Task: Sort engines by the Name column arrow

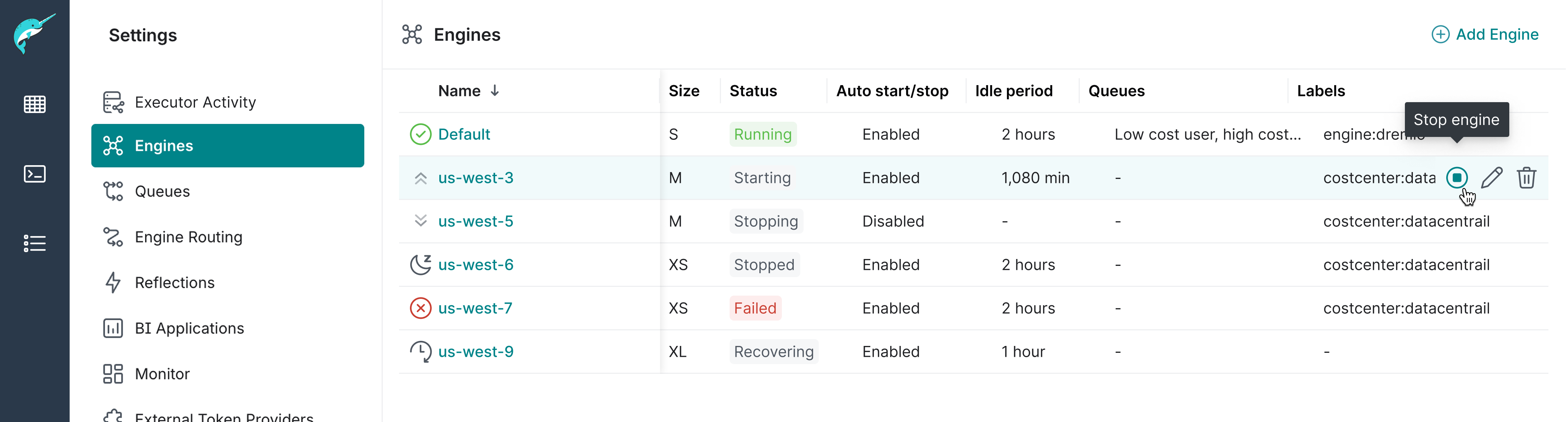Action: point(495,91)
